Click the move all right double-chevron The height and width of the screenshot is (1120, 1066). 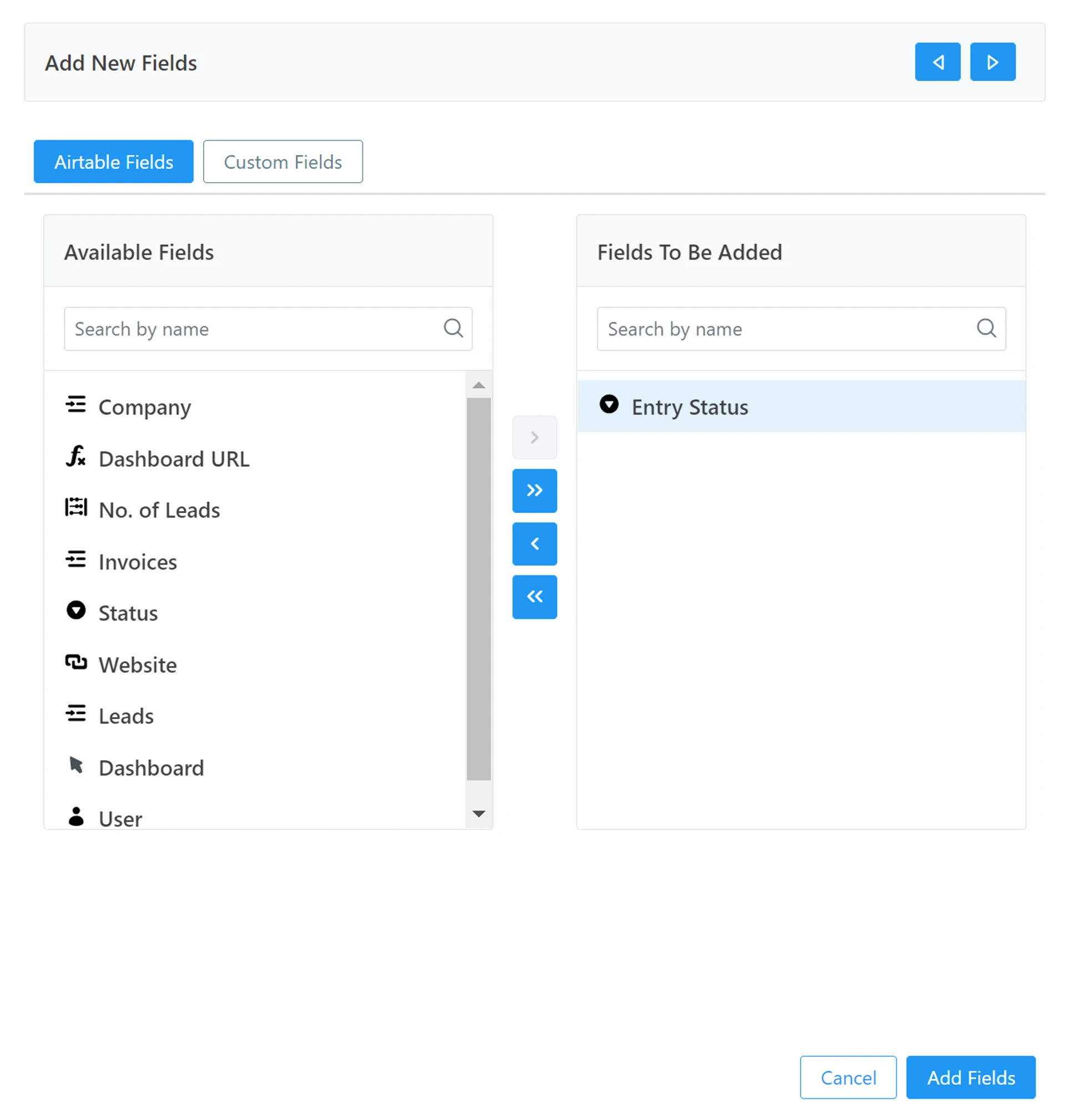pos(534,490)
